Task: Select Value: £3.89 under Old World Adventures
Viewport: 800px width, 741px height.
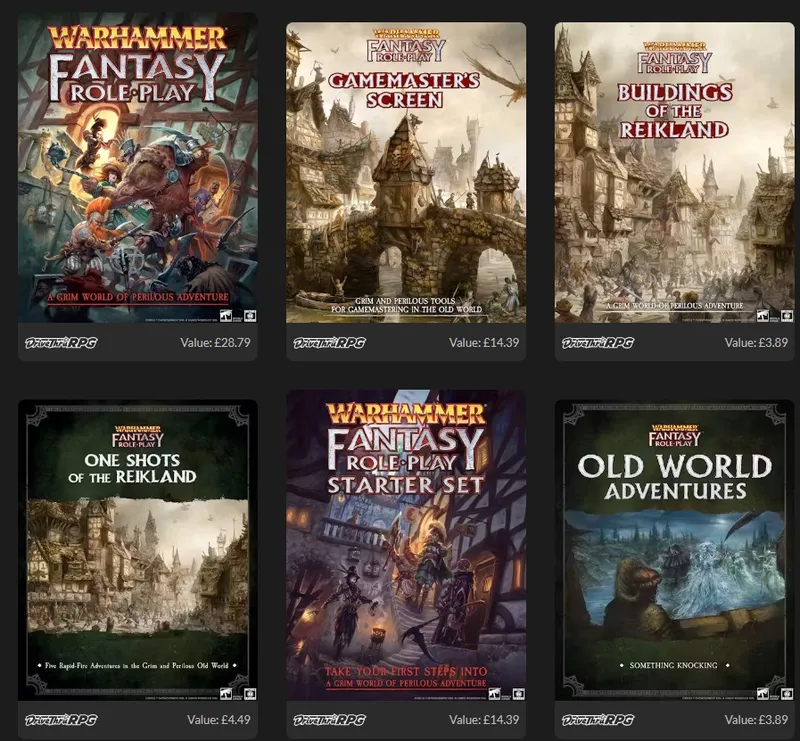Action: pyautogui.click(x=756, y=720)
